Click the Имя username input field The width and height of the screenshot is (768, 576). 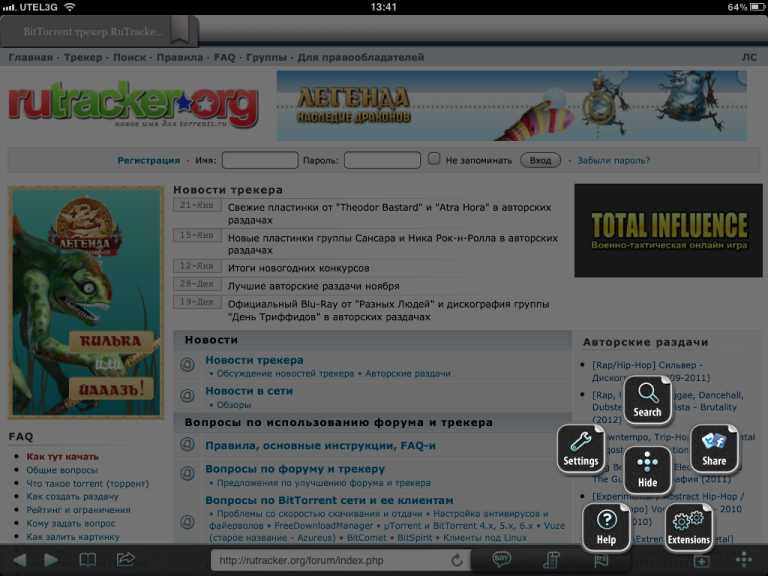coord(260,160)
